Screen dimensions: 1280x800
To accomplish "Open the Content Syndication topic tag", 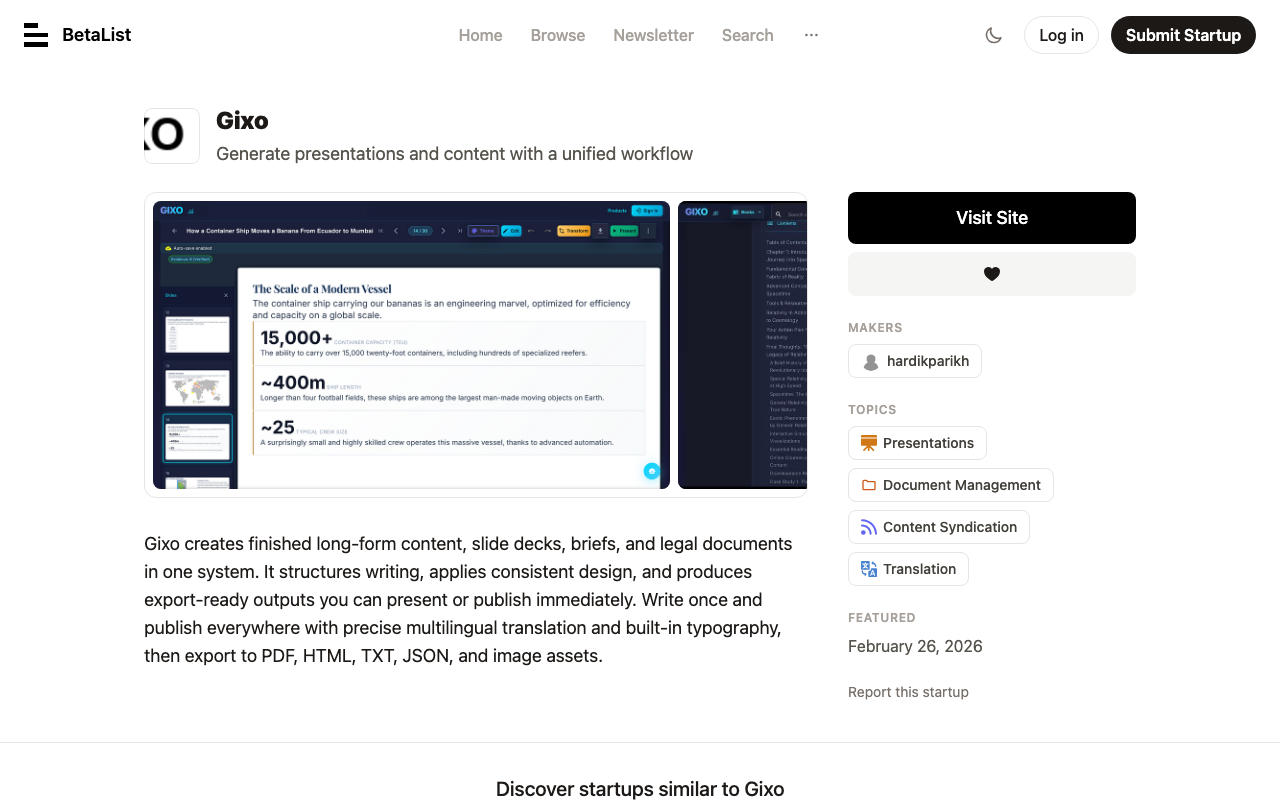I will [939, 527].
